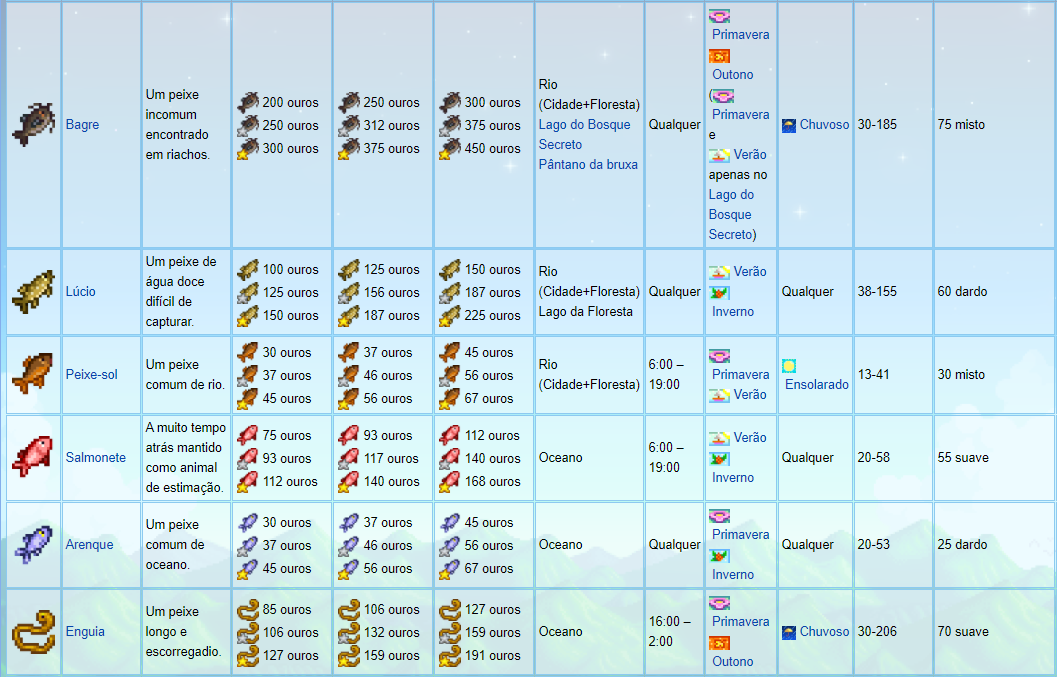Click the sunfish icon next to 30 ouros
1057x677 pixels.
coord(247,353)
